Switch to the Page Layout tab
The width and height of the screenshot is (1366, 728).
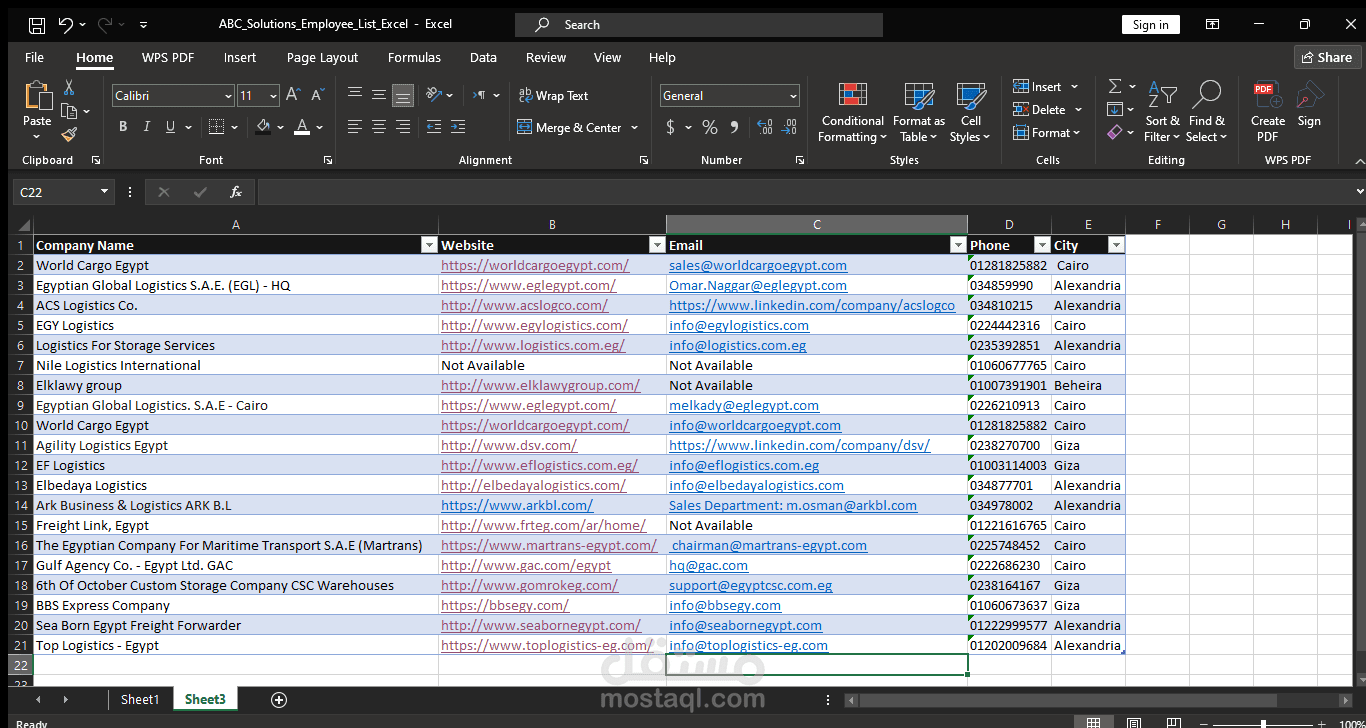tap(322, 57)
